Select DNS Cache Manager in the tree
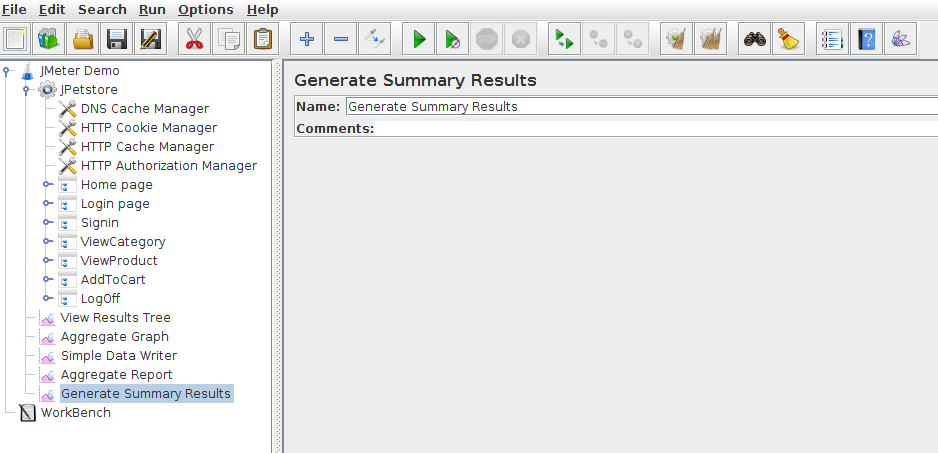Screen dimensions: 938x453 point(145,109)
